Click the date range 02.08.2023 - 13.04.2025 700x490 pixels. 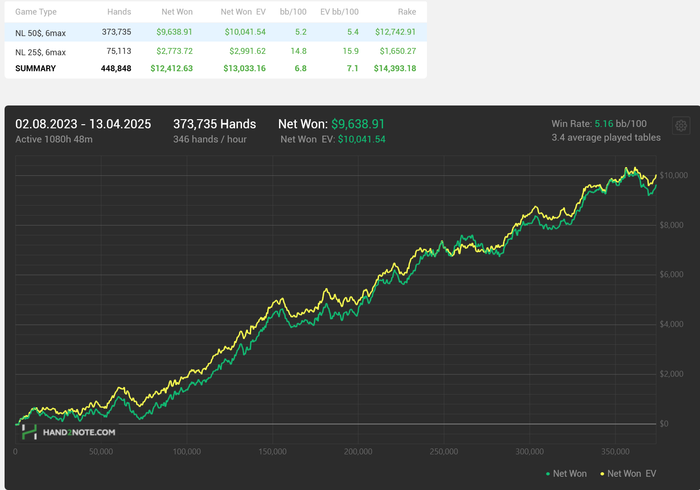pyautogui.click(x=83, y=124)
